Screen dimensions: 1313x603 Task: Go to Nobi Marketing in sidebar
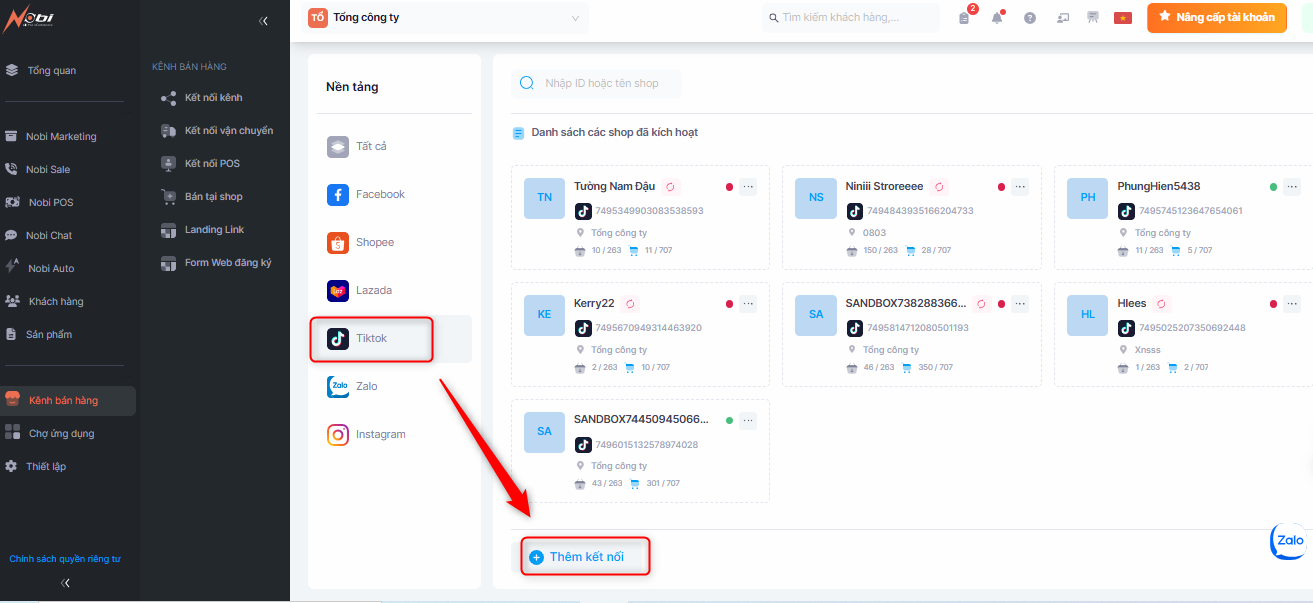61,136
